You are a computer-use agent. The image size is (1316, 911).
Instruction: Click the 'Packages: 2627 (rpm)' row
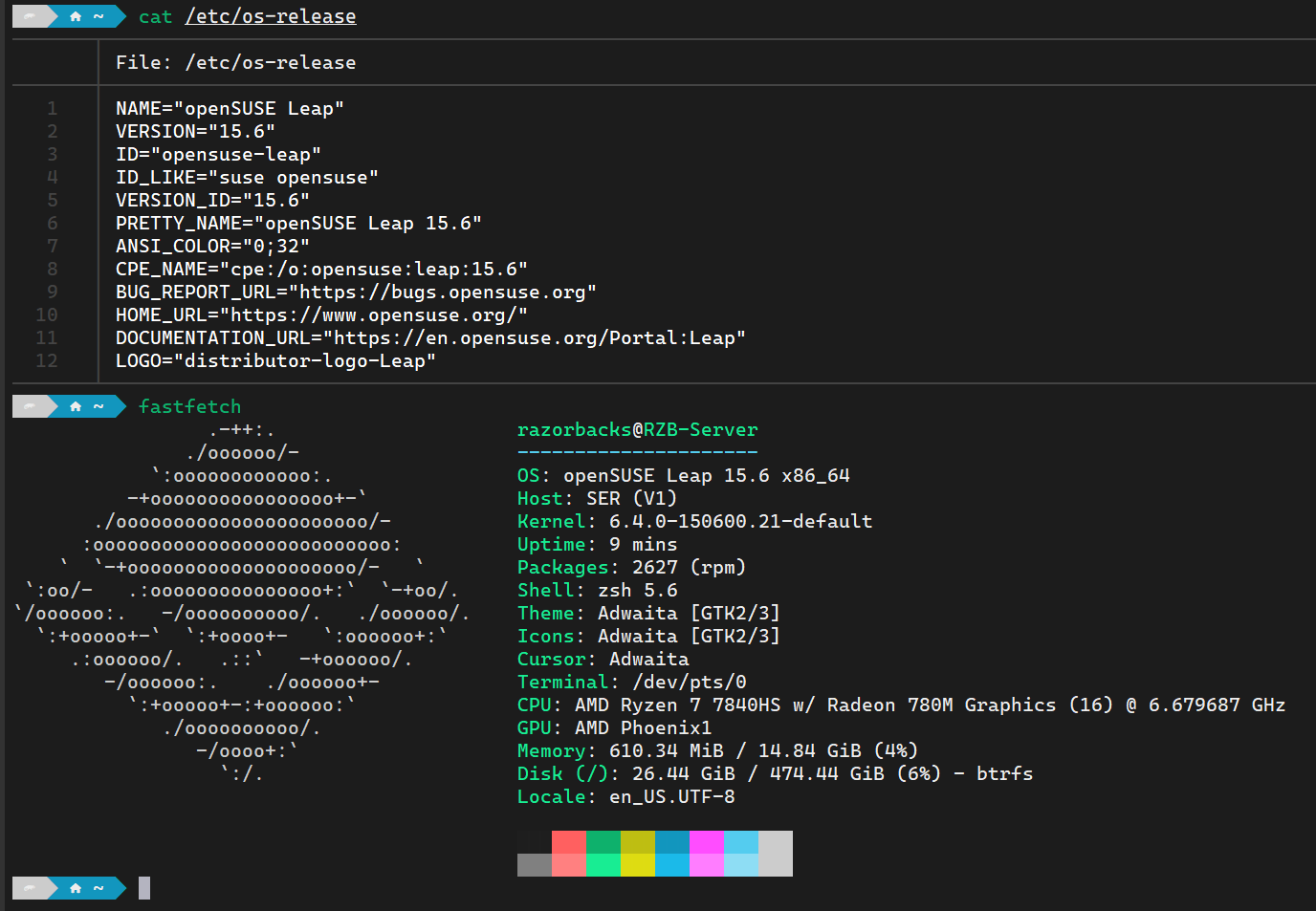[x=632, y=567]
